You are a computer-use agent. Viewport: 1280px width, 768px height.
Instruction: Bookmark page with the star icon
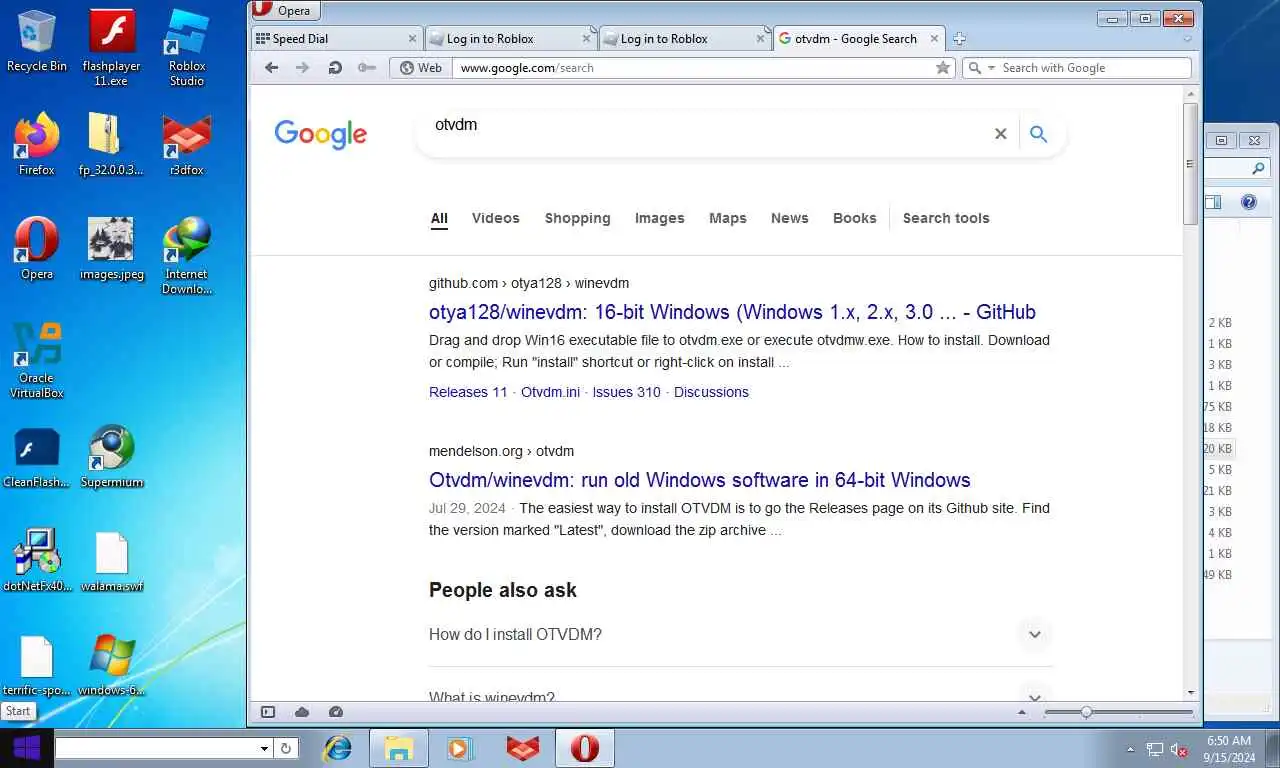coord(942,68)
